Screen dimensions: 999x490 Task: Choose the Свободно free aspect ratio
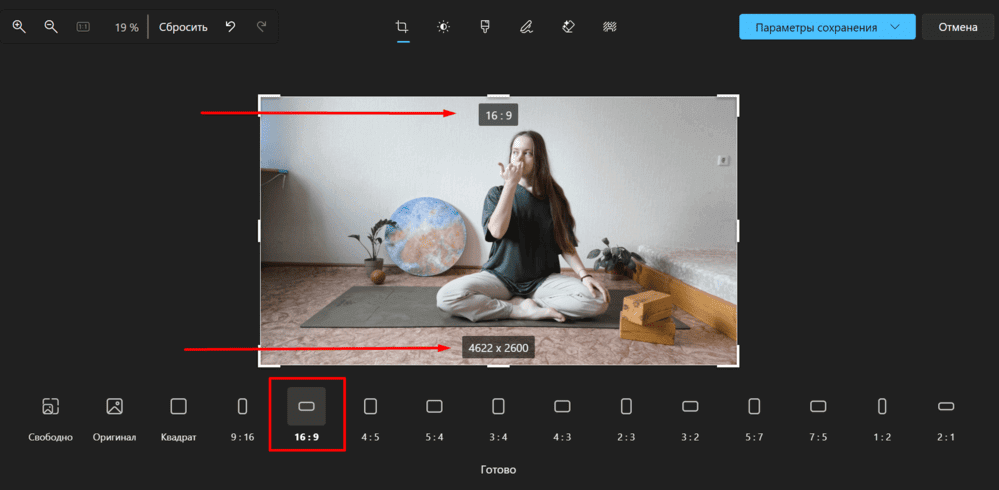50,417
